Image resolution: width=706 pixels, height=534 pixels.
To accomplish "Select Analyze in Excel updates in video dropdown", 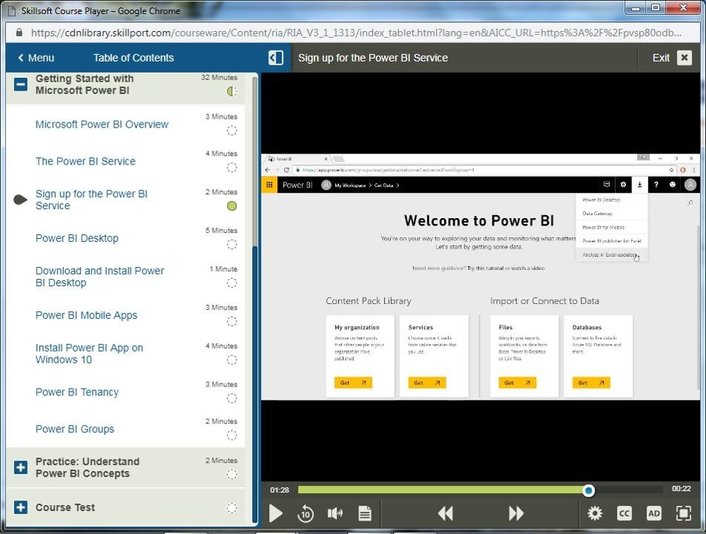I will point(611,255).
